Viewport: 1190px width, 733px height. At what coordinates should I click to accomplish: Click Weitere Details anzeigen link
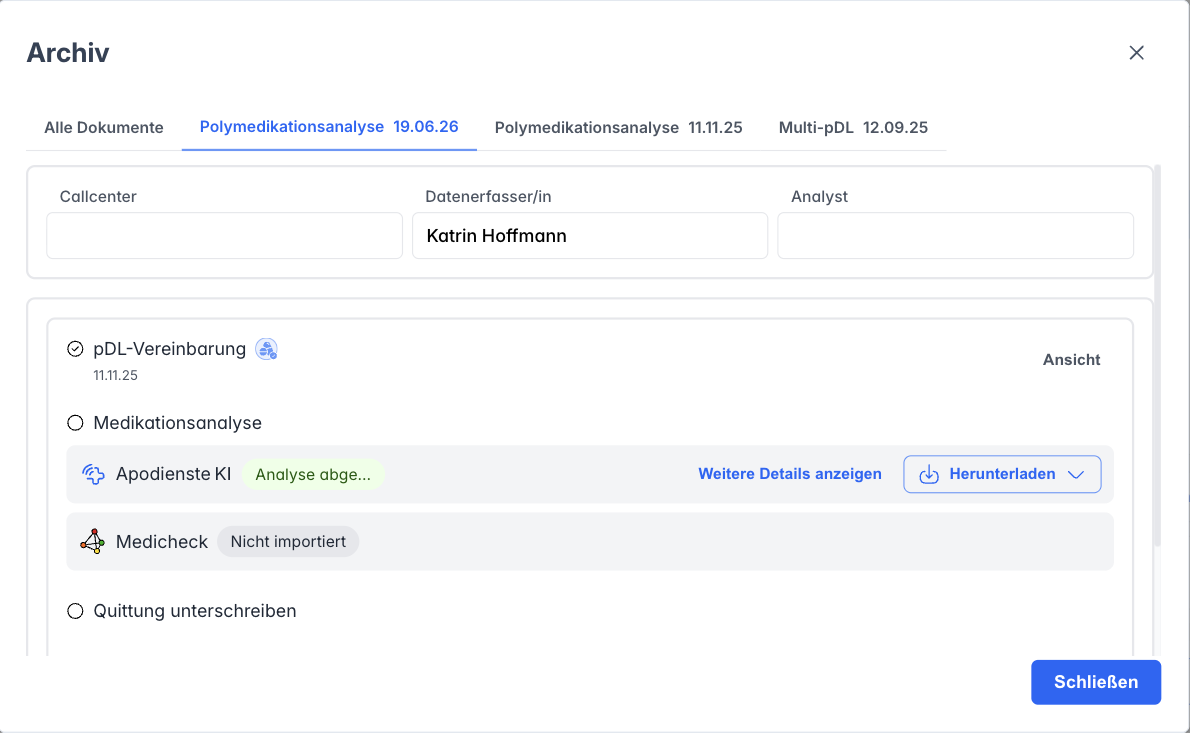790,474
